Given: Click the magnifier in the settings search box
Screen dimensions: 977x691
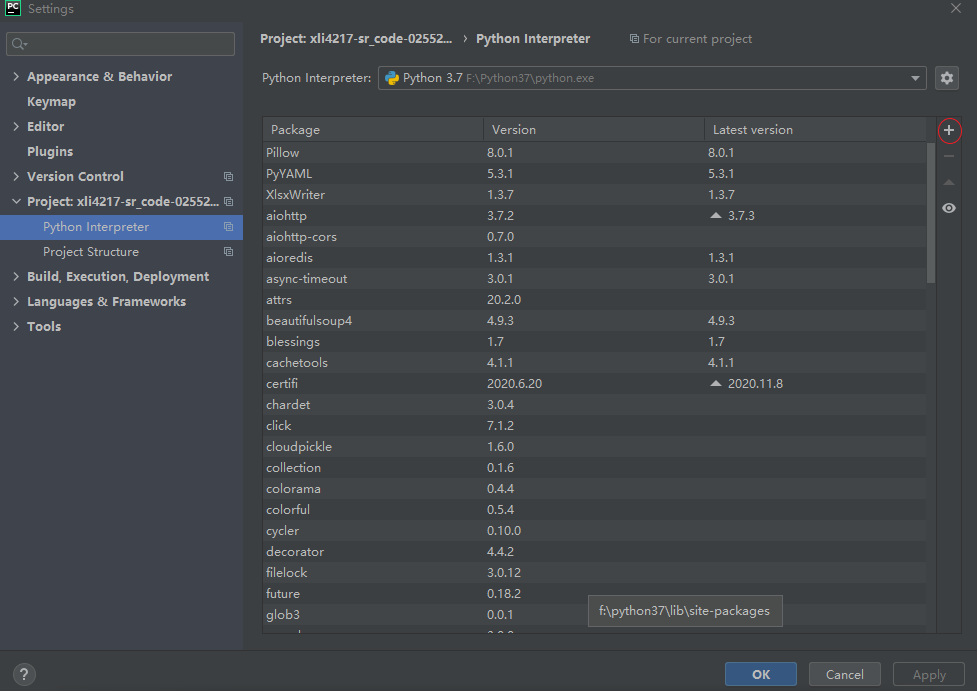Looking at the screenshot, I should click(17, 44).
